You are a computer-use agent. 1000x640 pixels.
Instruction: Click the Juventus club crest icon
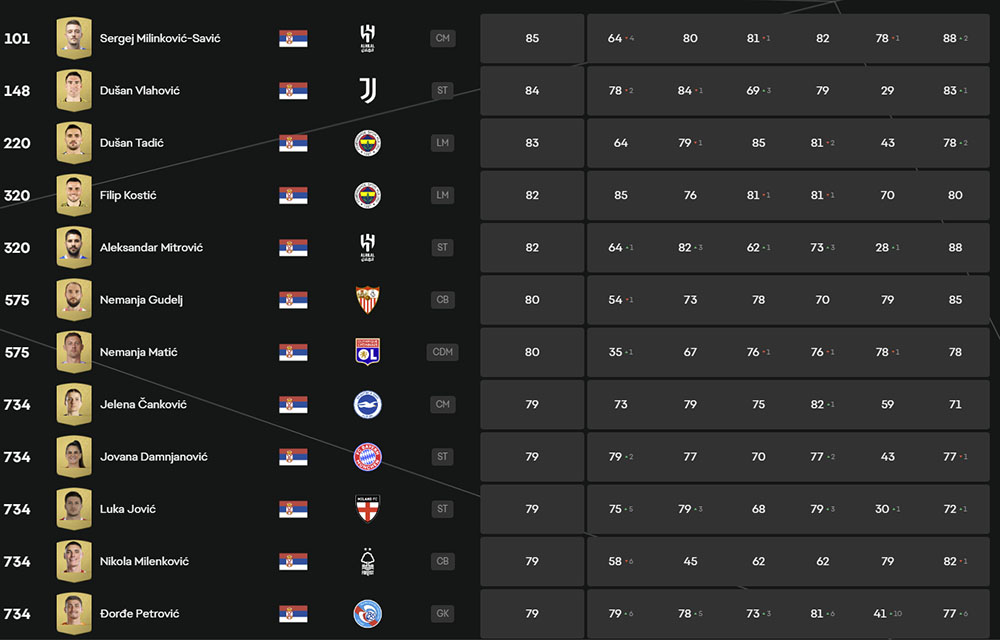click(367, 91)
